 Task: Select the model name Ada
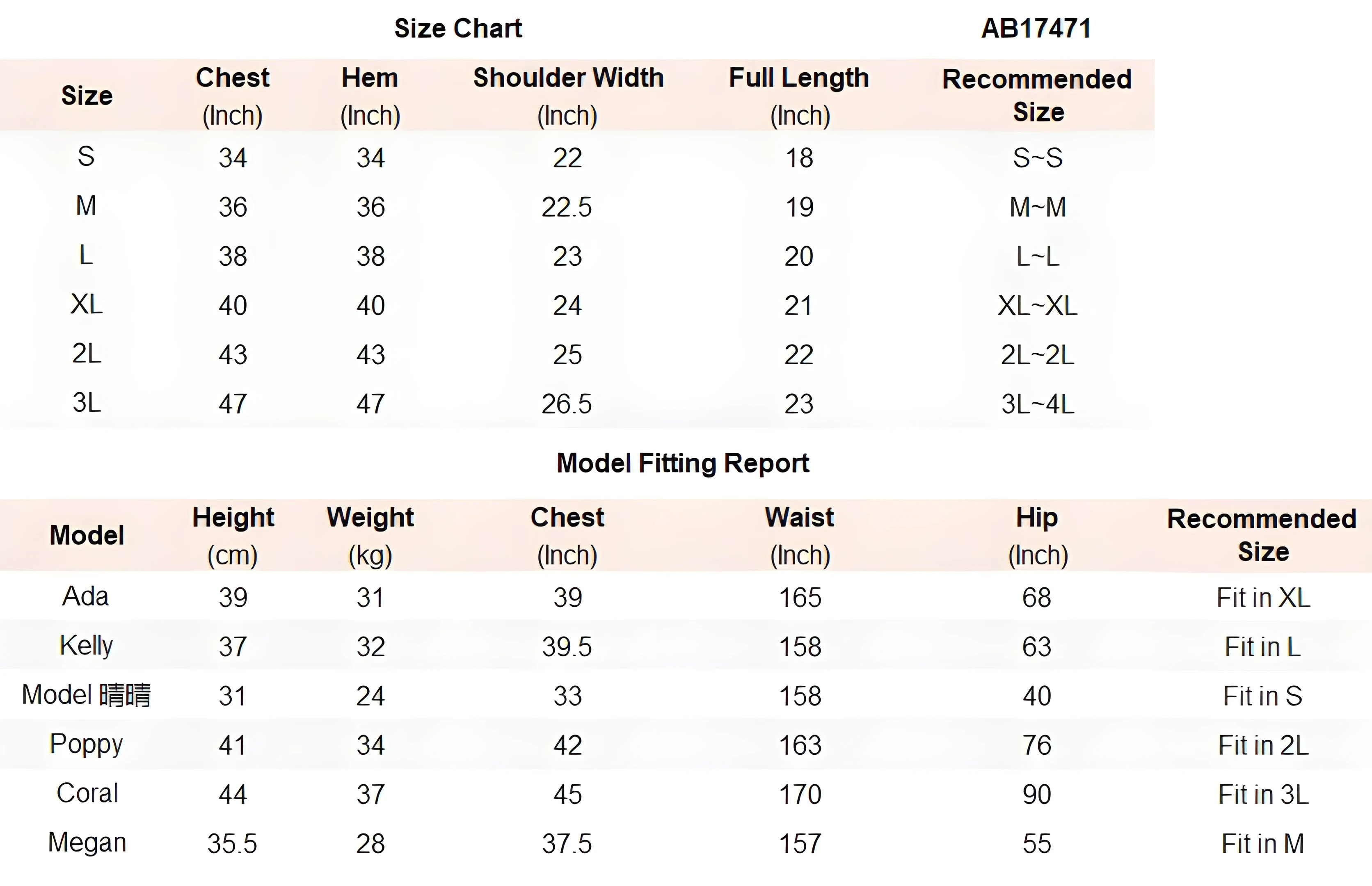click(x=85, y=596)
